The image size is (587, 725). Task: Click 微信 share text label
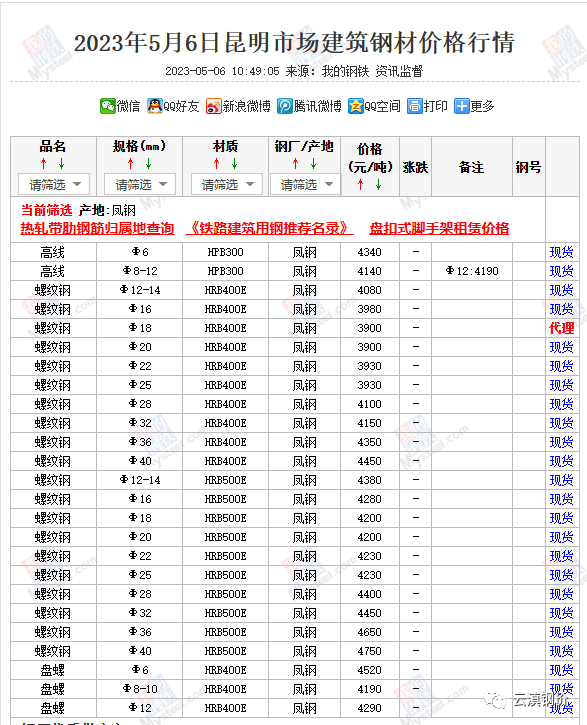tap(128, 106)
